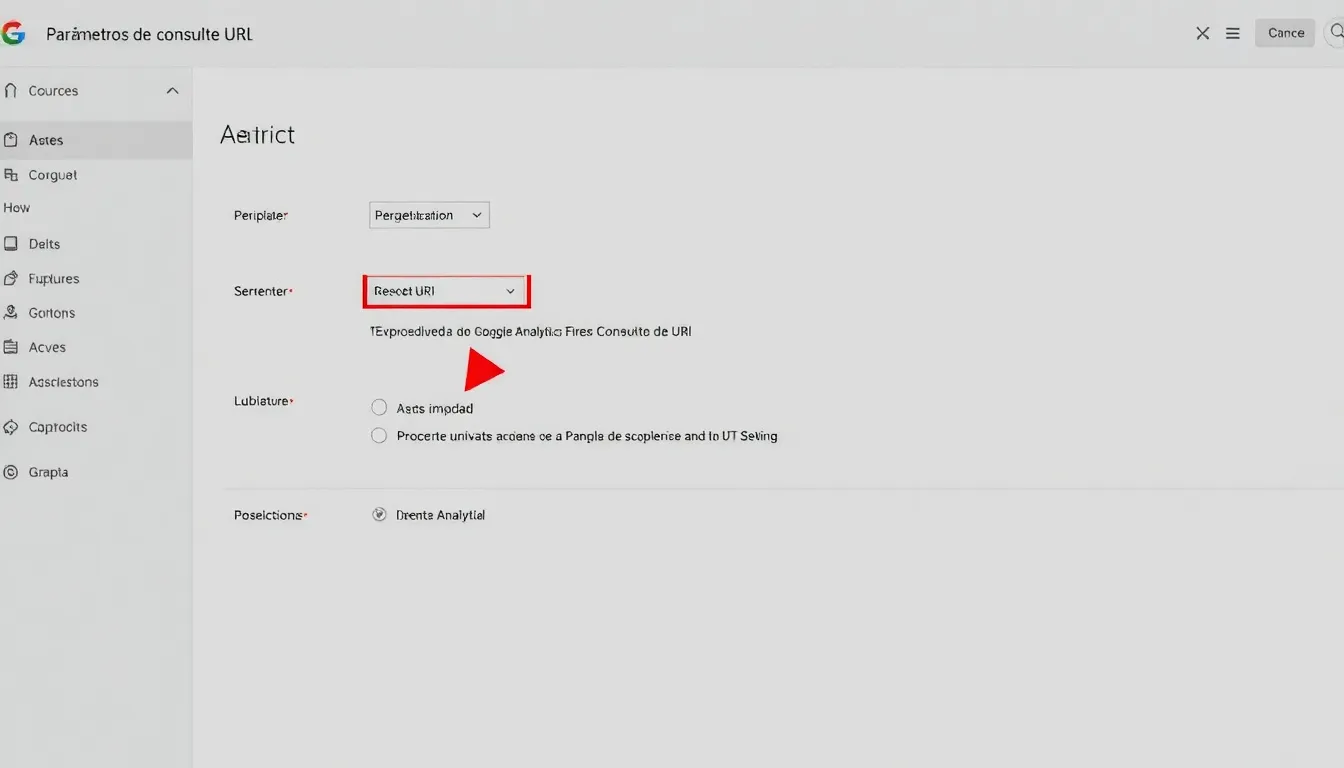Toggle the Drenta Analytial radio button
This screenshot has width=1344, height=768.
click(x=379, y=515)
